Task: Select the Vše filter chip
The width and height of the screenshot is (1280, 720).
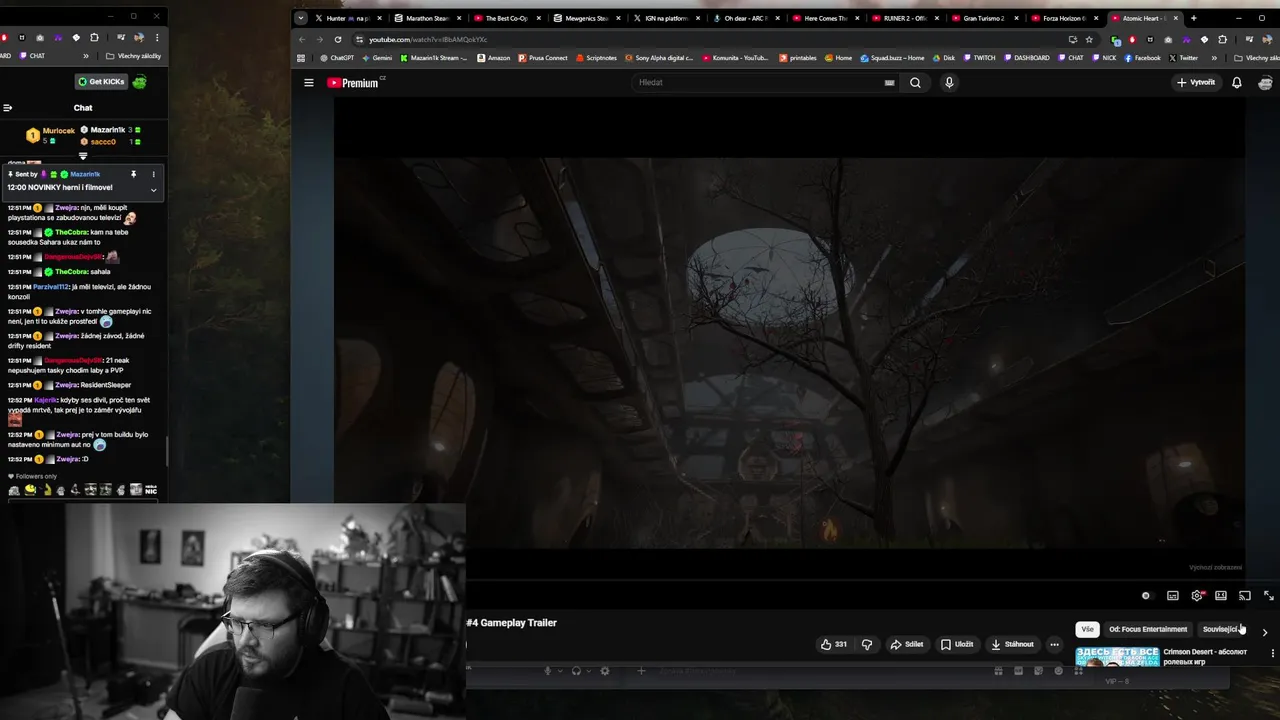Action: point(1087,629)
